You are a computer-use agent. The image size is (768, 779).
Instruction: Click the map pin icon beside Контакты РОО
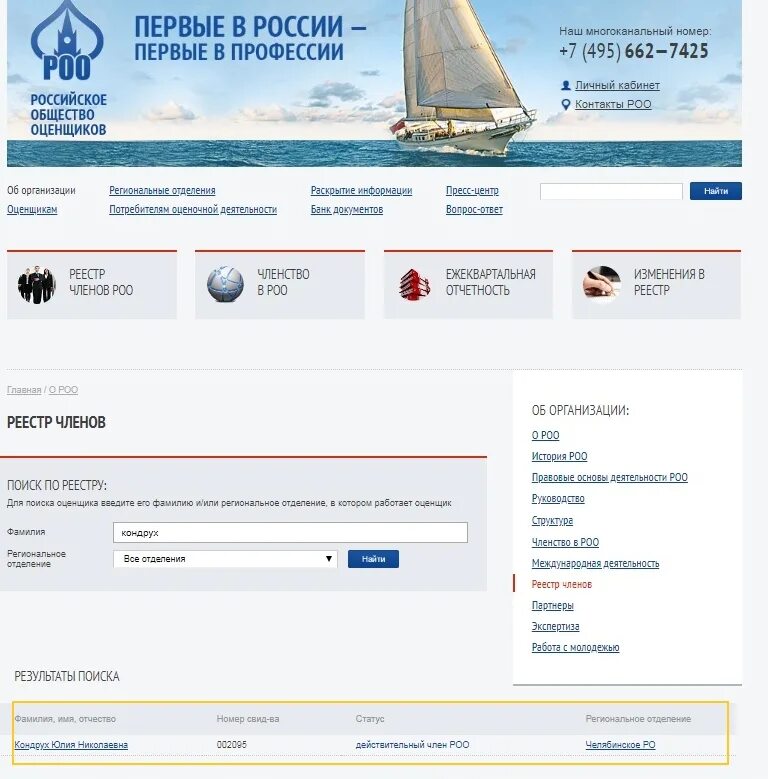[565, 104]
